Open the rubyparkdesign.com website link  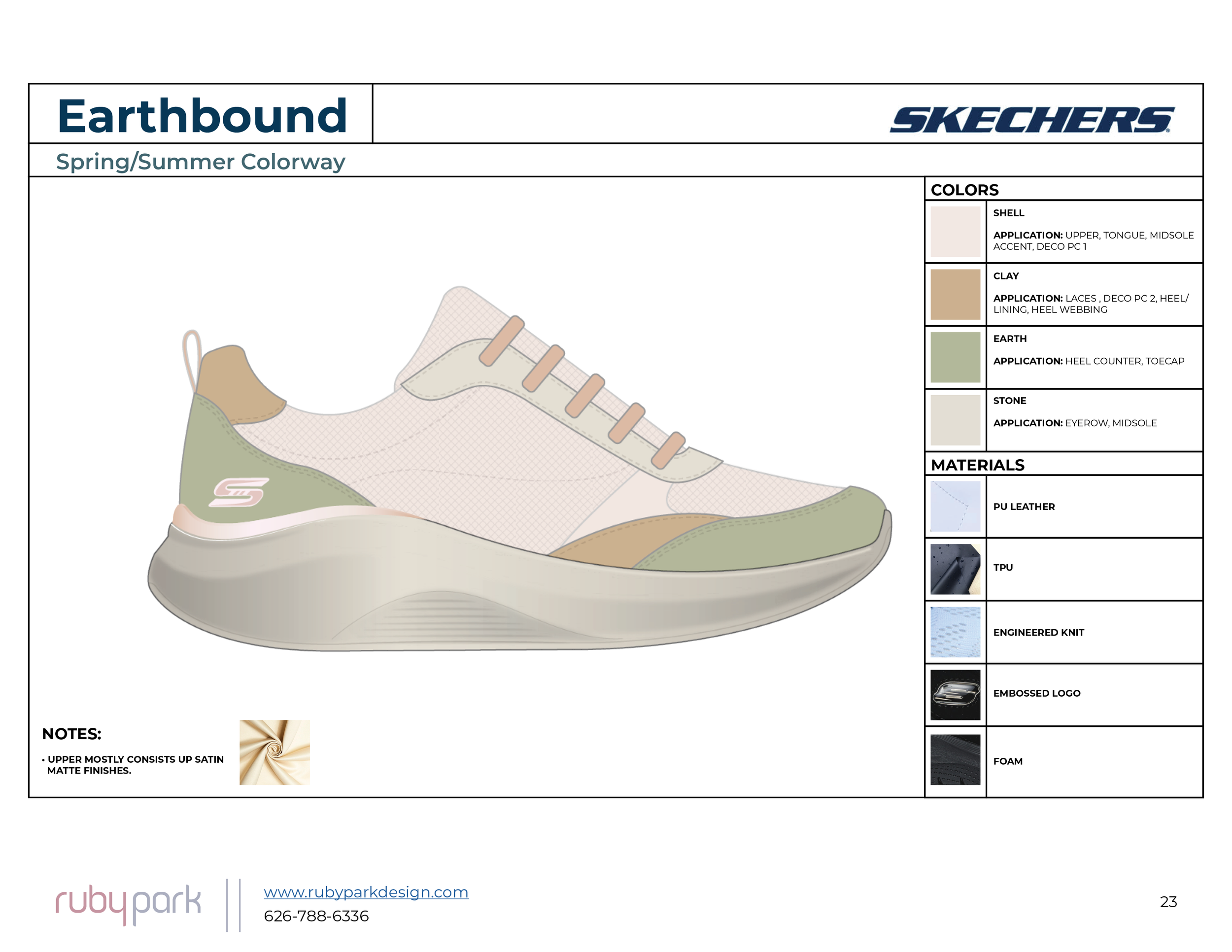366,892
